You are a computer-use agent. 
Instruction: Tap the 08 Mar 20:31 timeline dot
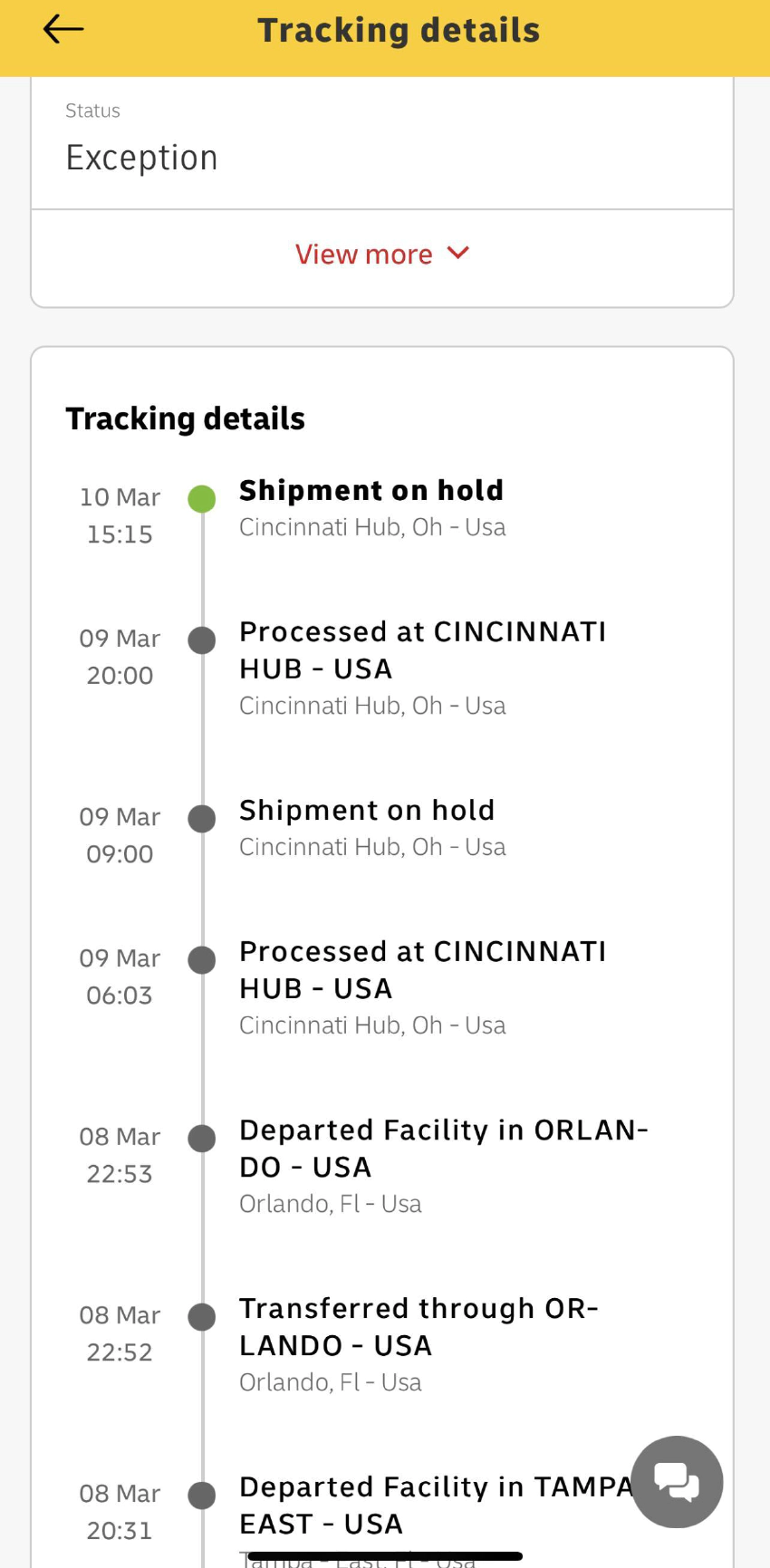coord(201,1496)
